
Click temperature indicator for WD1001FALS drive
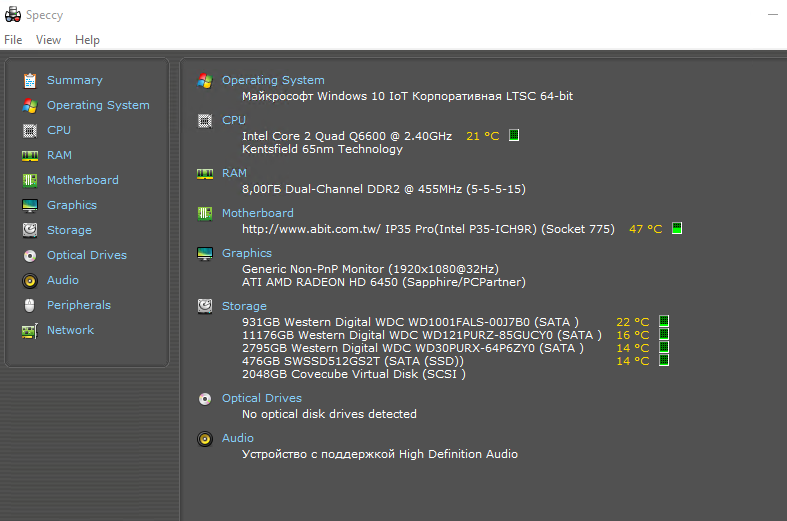(664, 321)
